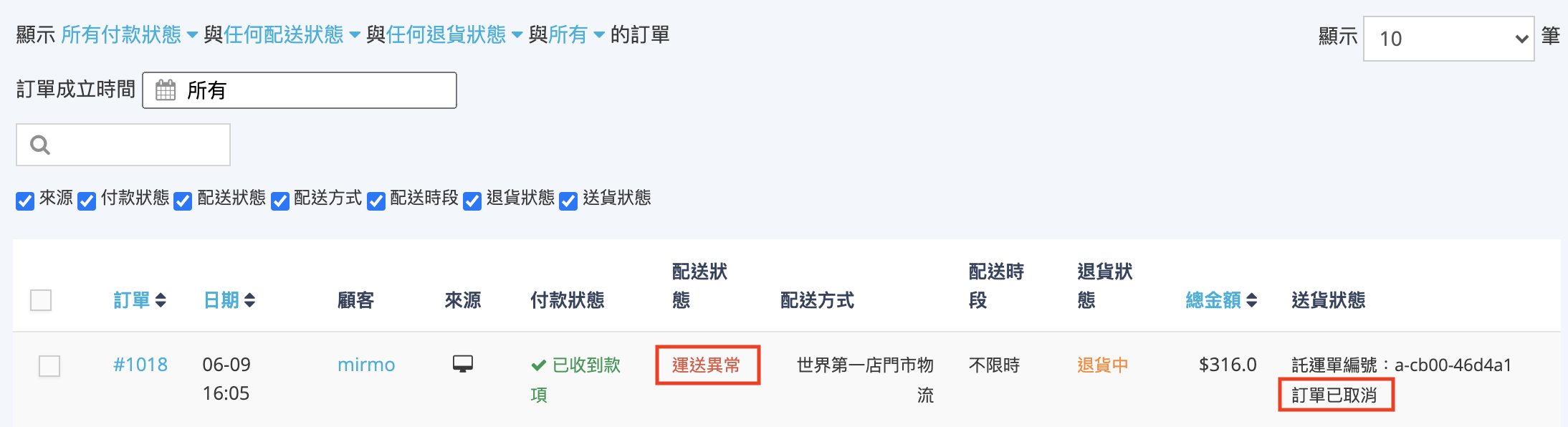Sort orders by 訂單 column arrows
The width and height of the screenshot is (1568, 427).
[x=161, y=300]
